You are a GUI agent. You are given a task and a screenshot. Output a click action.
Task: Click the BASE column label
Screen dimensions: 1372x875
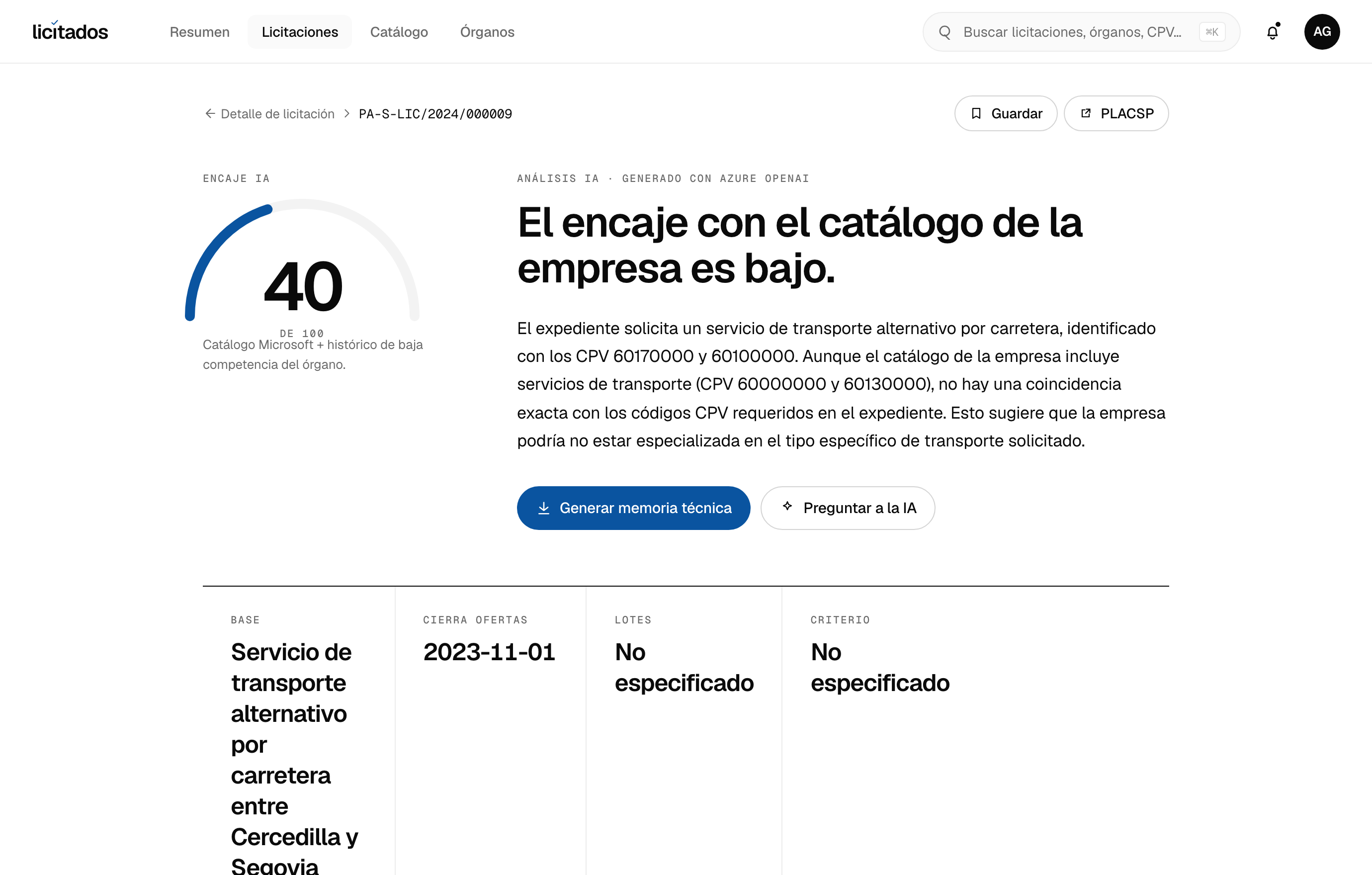click(x=245, y=620)
